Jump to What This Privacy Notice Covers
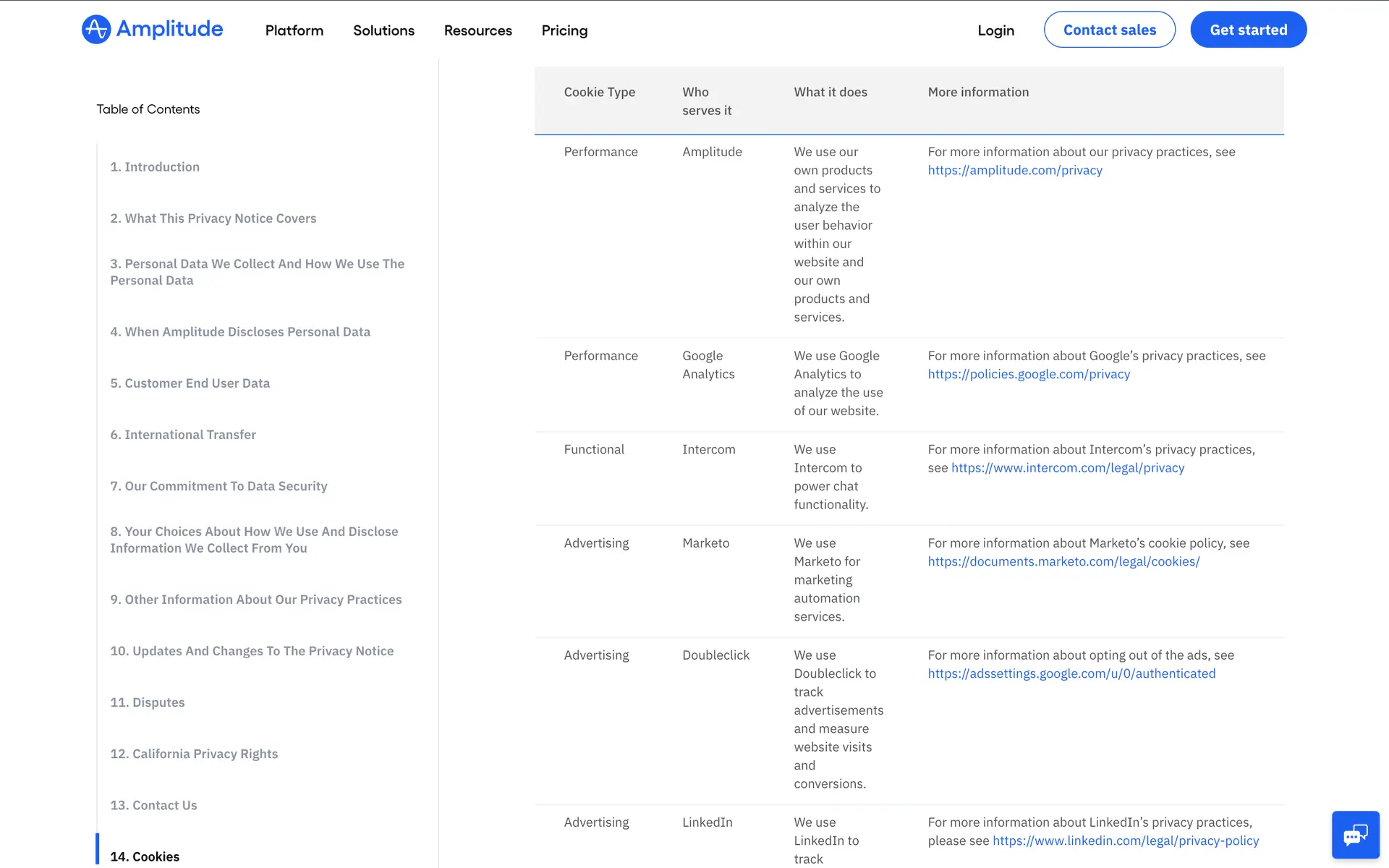This screenshot has width=1389, height=868. tap(213, 218)
